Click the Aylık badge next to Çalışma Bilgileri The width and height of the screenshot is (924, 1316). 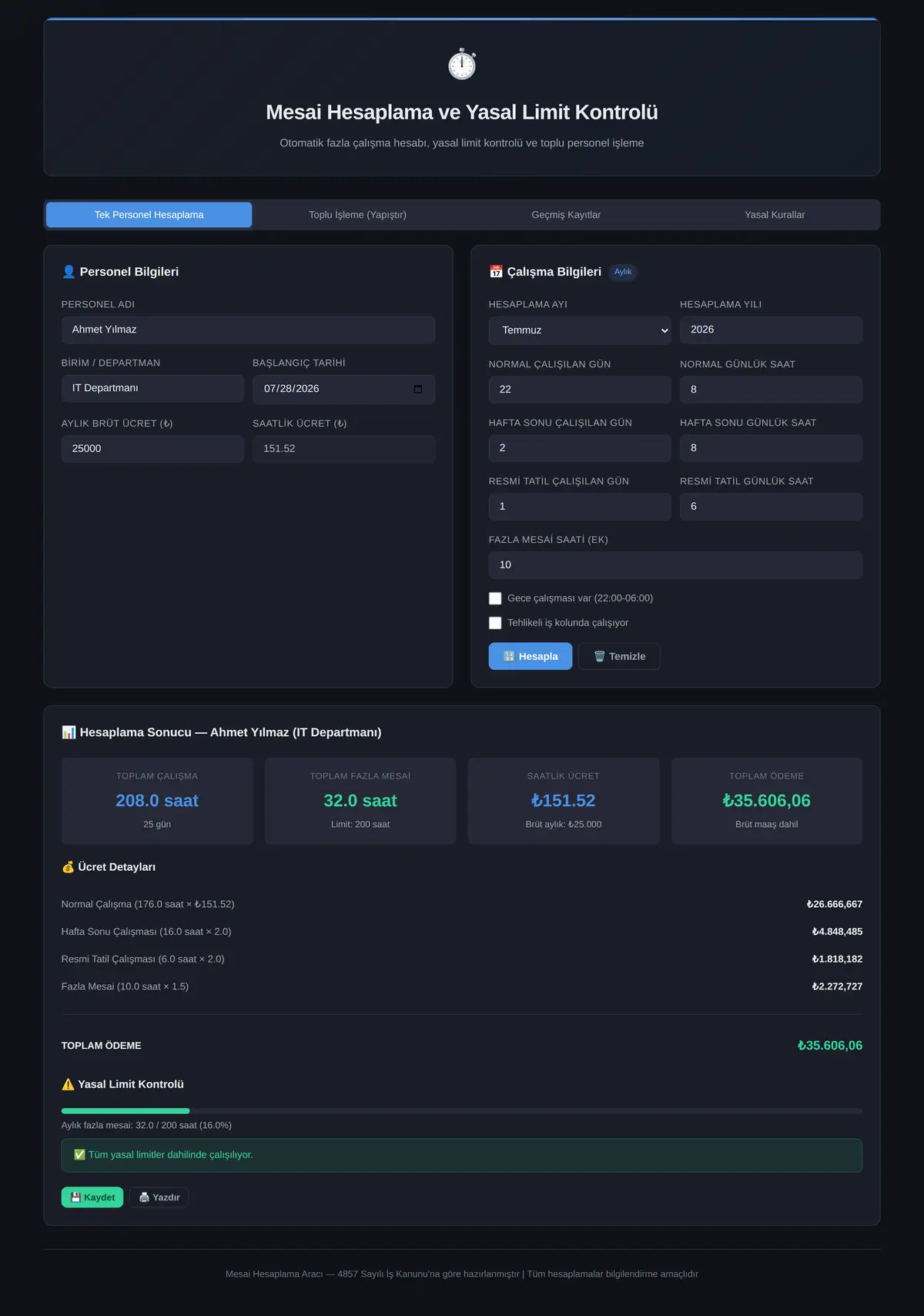[623, 272]
